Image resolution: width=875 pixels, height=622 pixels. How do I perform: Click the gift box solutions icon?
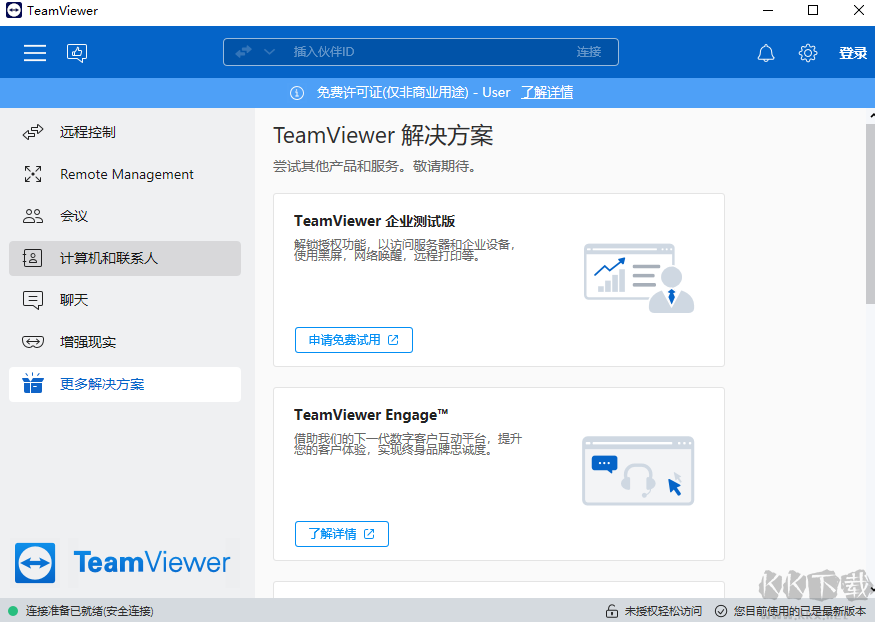point(33,383)
